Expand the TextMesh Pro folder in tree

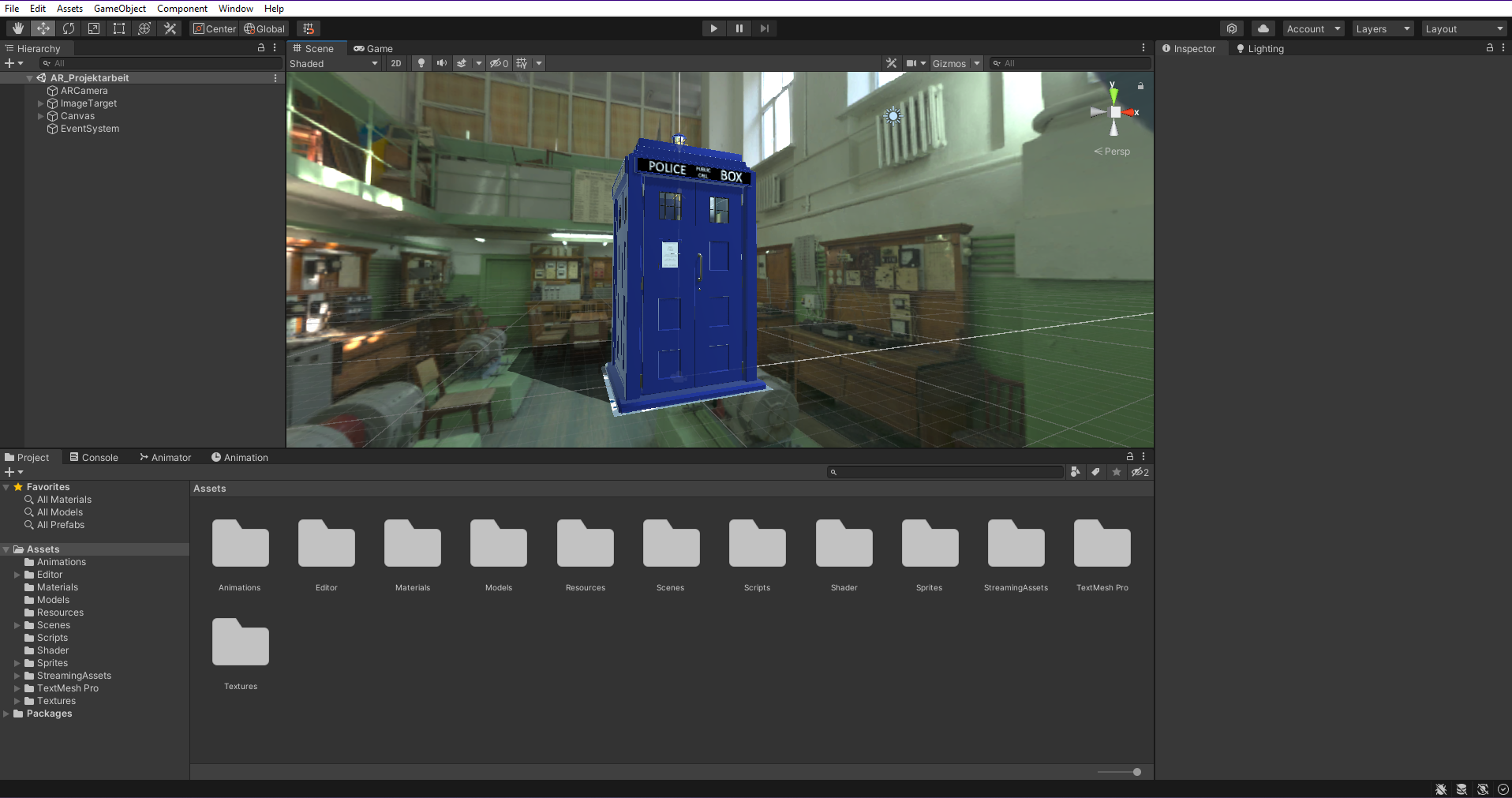click(x=17, y=688)
